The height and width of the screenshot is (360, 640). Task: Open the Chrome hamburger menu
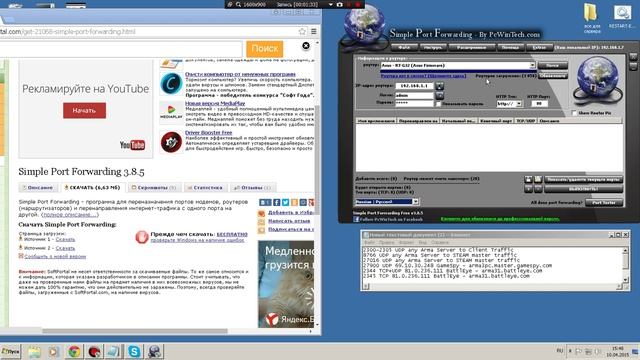pyautogui.click(x=313, y=31)
